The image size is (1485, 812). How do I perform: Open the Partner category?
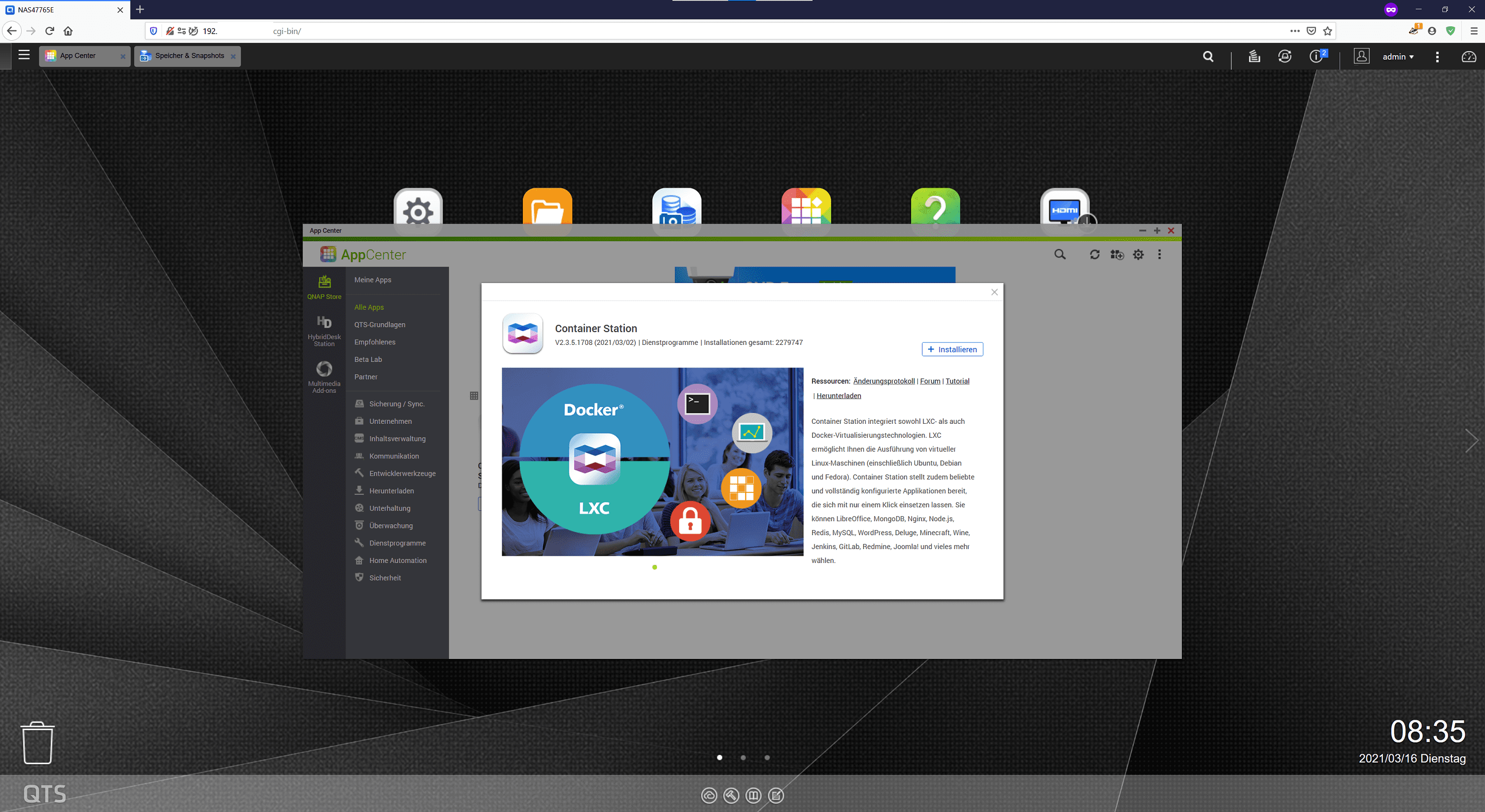[x=366, y=376]
